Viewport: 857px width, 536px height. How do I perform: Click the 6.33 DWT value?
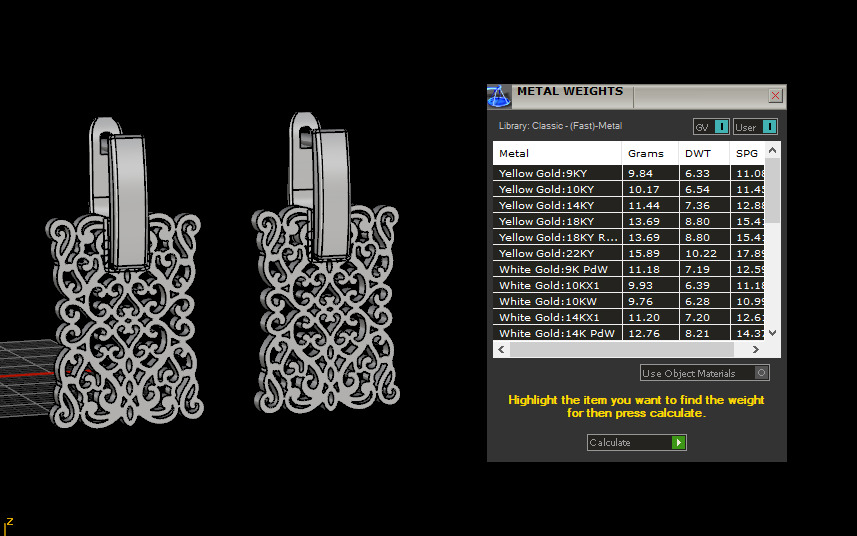tap(697, 173)
